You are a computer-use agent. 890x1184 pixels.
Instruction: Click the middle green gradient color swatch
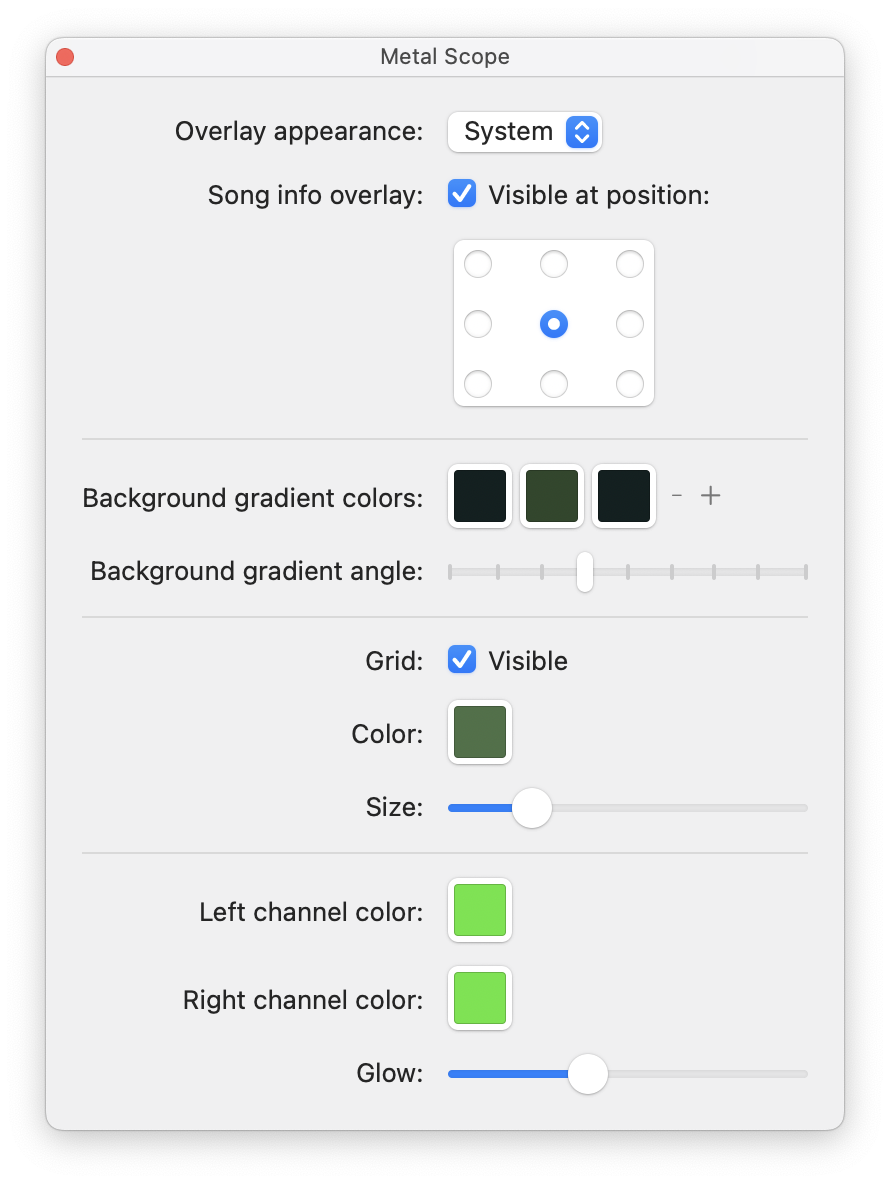coord(551,496)
